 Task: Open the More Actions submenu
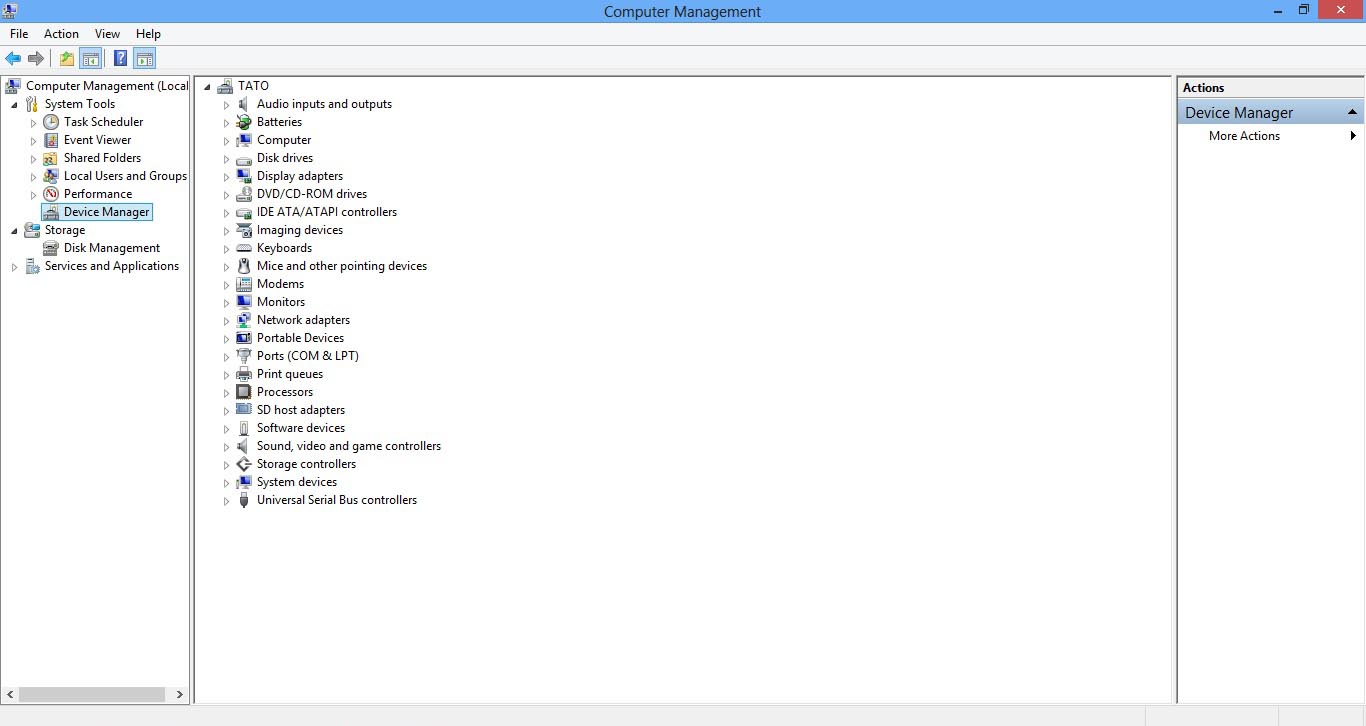1269,136
